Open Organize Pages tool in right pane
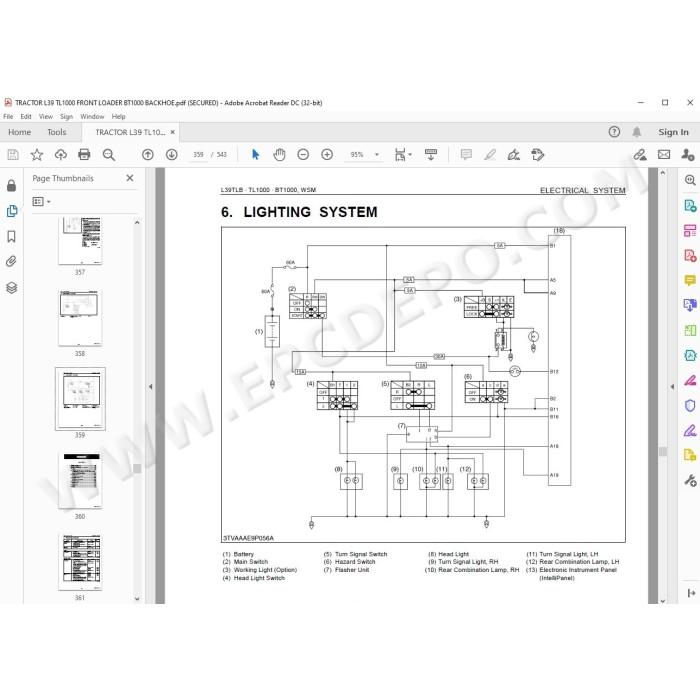 [690, 231]
